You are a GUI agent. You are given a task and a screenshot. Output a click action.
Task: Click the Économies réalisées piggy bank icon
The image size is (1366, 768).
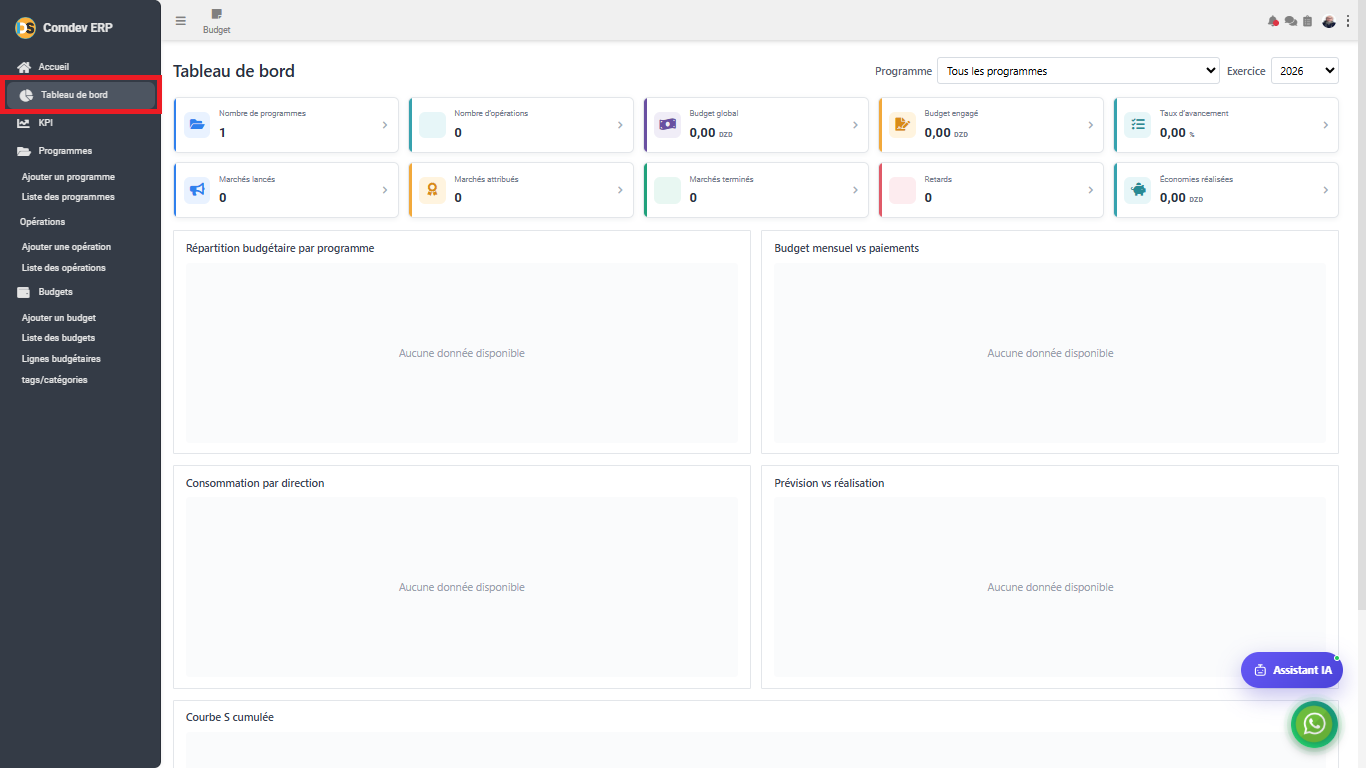(x=1137, y=190)
